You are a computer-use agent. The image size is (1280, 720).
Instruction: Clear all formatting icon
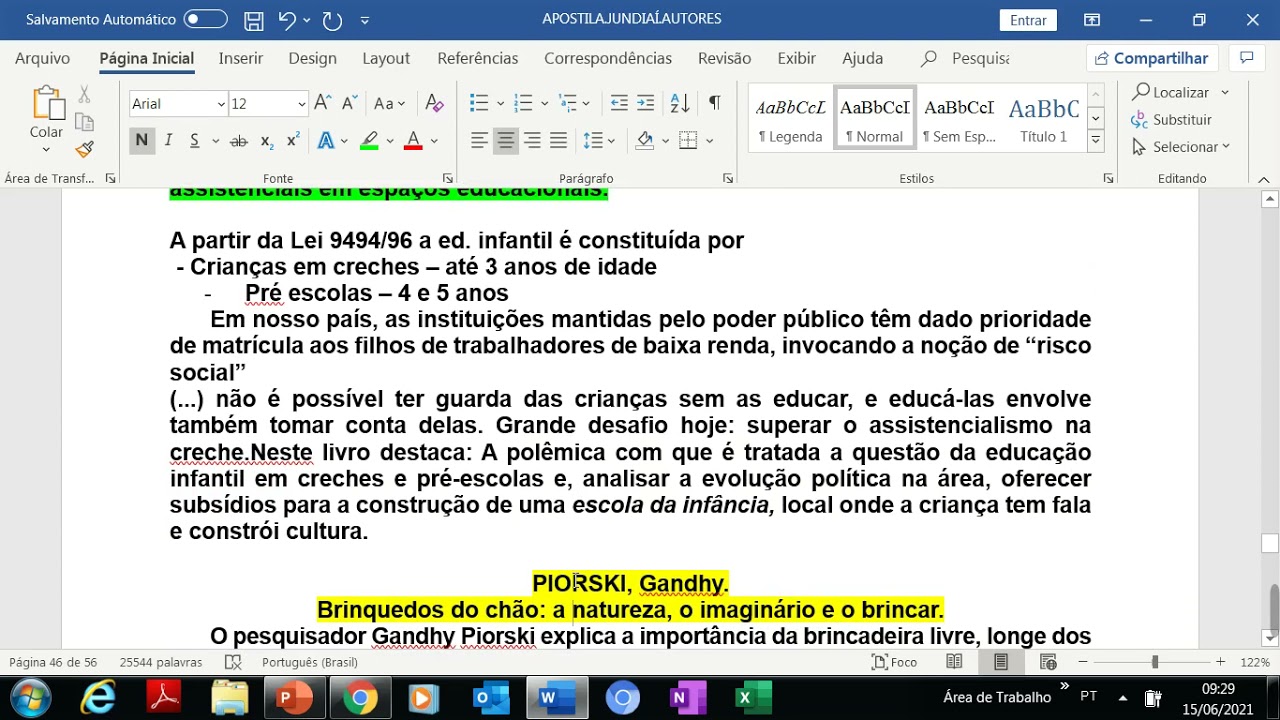[x=434, y=103]
